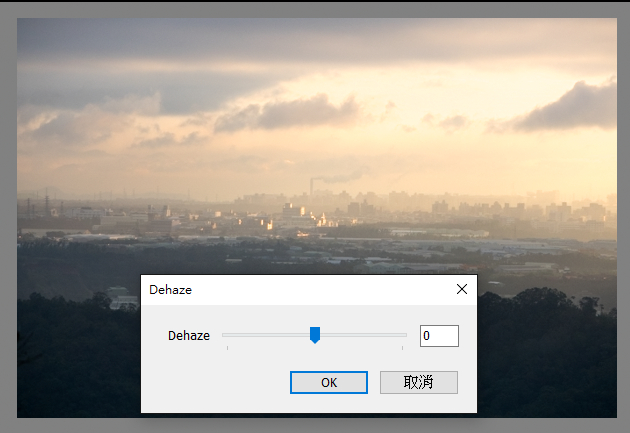630x433 pixels.
Task: Click the Dehaze slider handle
Action: coord(315,335)
